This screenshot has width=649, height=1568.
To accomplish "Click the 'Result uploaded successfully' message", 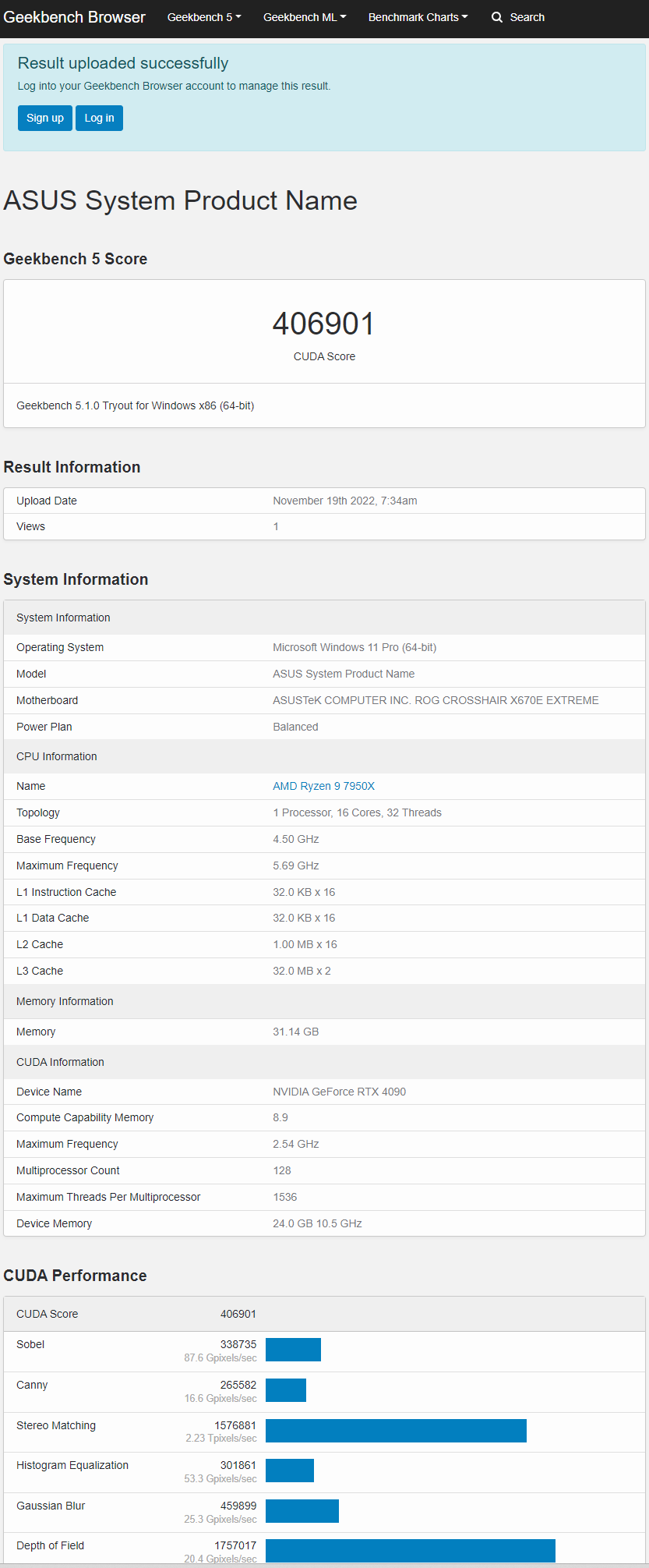I will click(x=123, y=63).
